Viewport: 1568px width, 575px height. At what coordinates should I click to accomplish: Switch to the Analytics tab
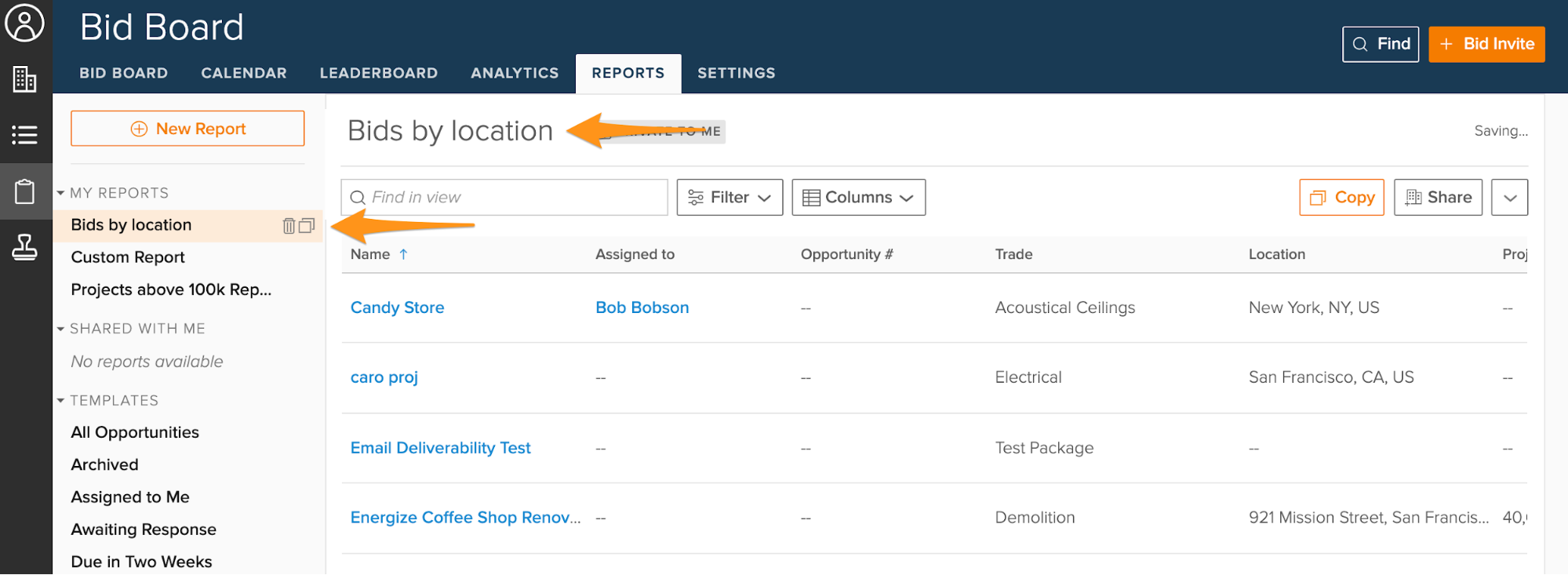(x=515, y=73)
